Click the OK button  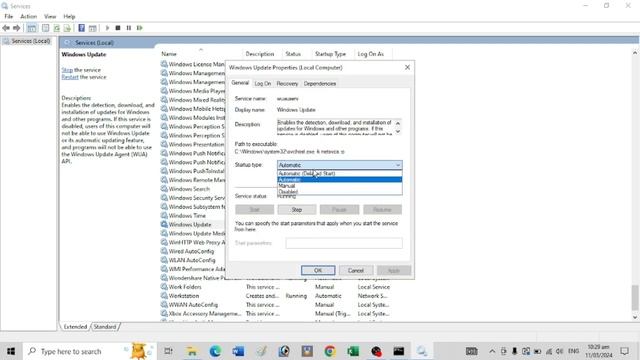tap(318, 270)
